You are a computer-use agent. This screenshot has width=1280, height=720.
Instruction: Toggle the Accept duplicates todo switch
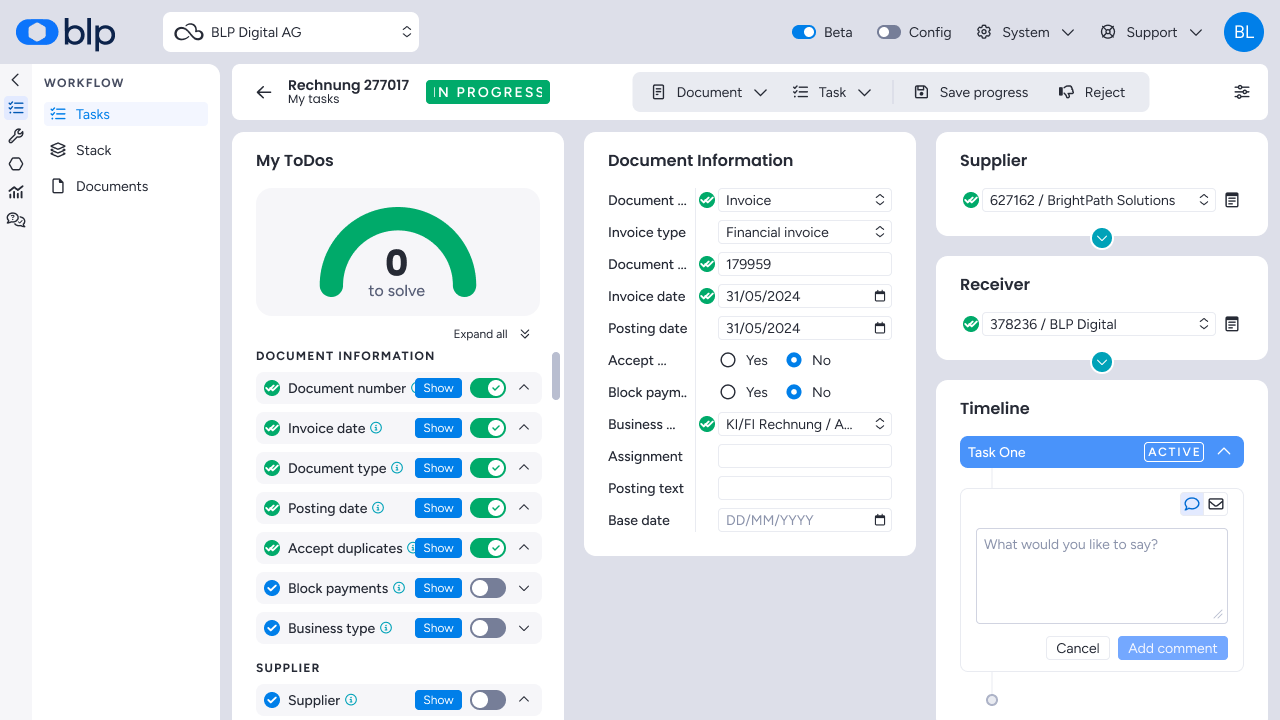pos(488,548)
